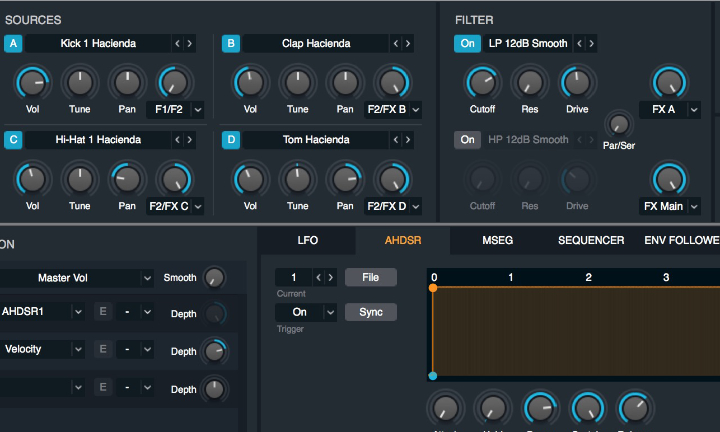
Task: Select previous sample for Tom Hacienda
Action: coord(396,140)
